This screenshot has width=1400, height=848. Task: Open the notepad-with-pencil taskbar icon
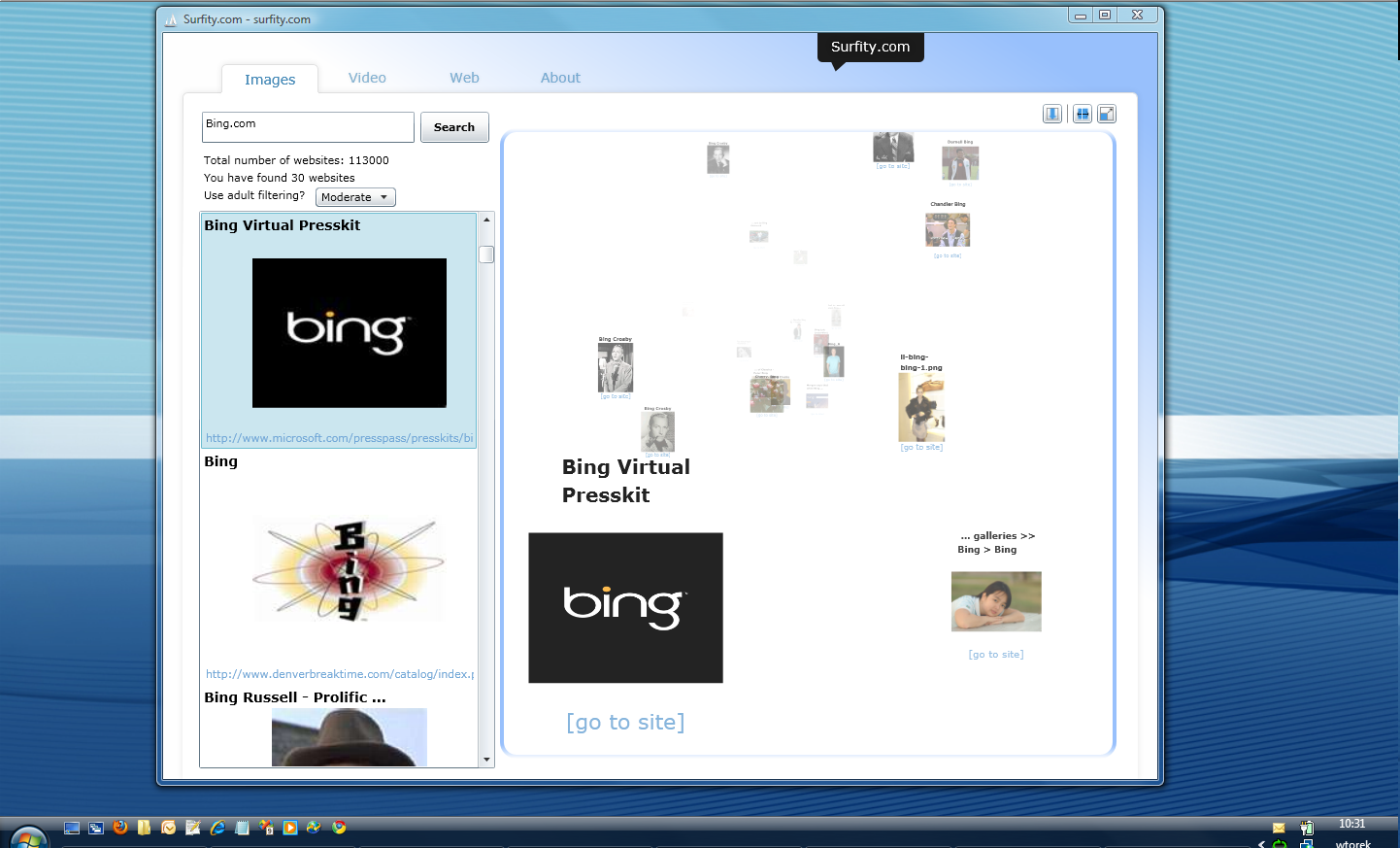click(193, 828)
